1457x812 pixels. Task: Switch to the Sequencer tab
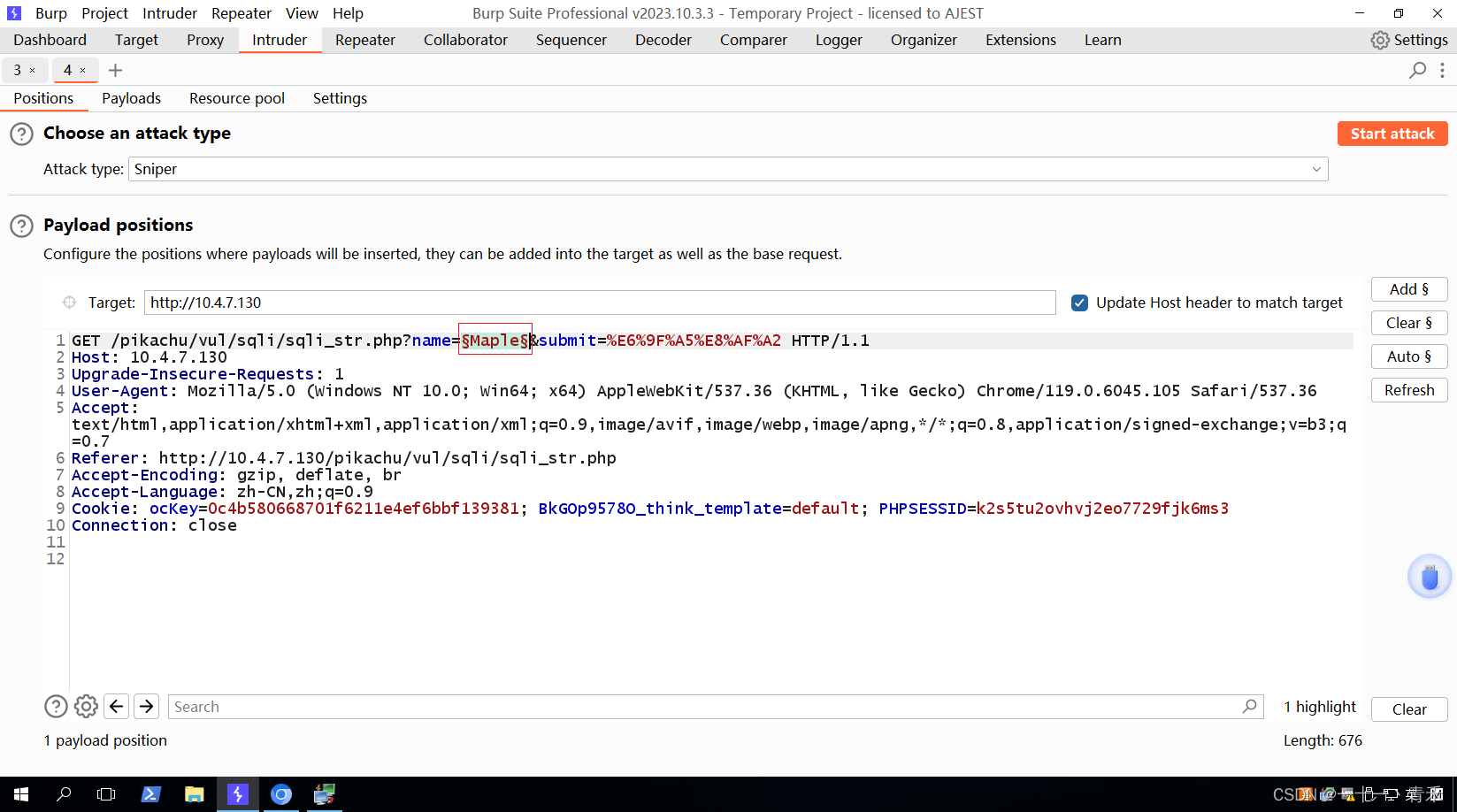click(571, 40)
